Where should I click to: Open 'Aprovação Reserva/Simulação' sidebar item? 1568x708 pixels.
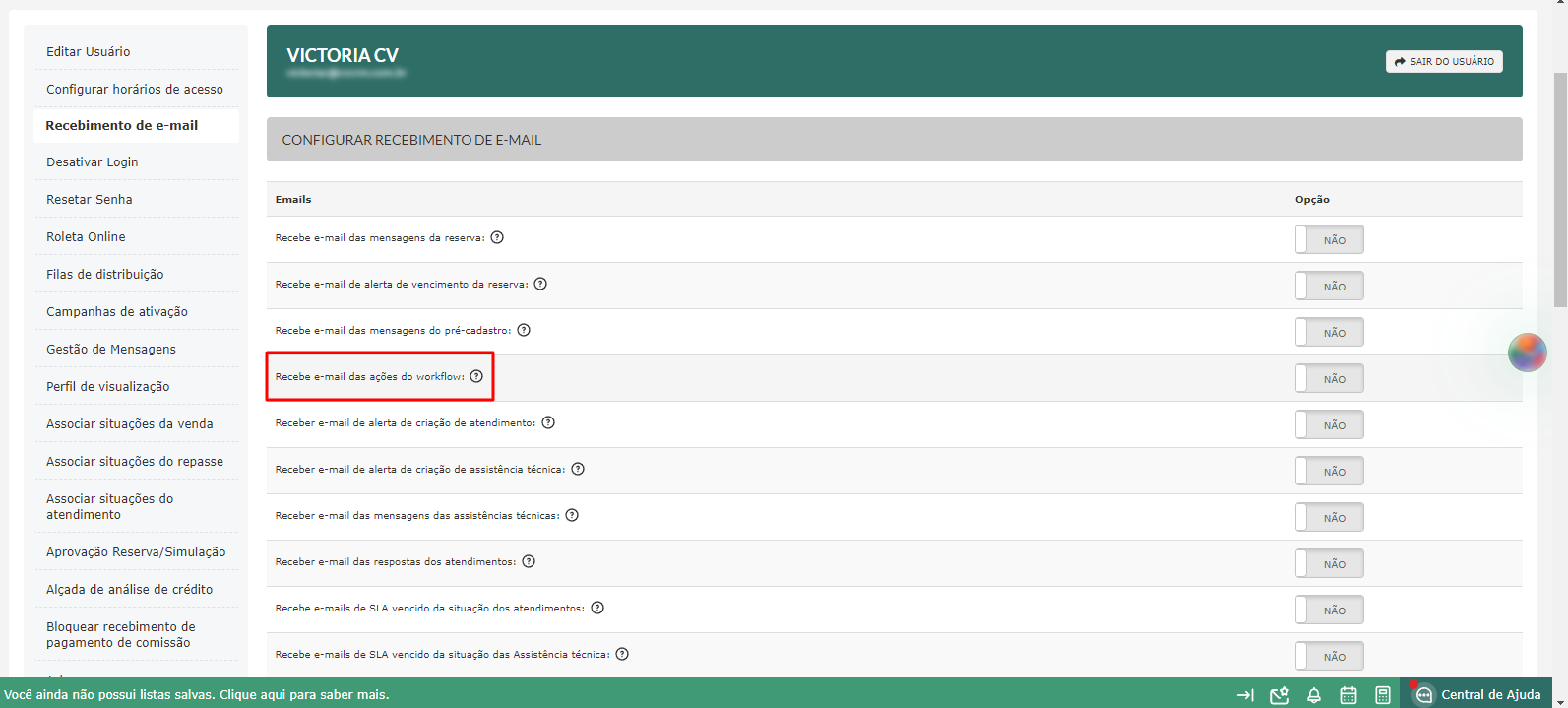pos(136,551)
